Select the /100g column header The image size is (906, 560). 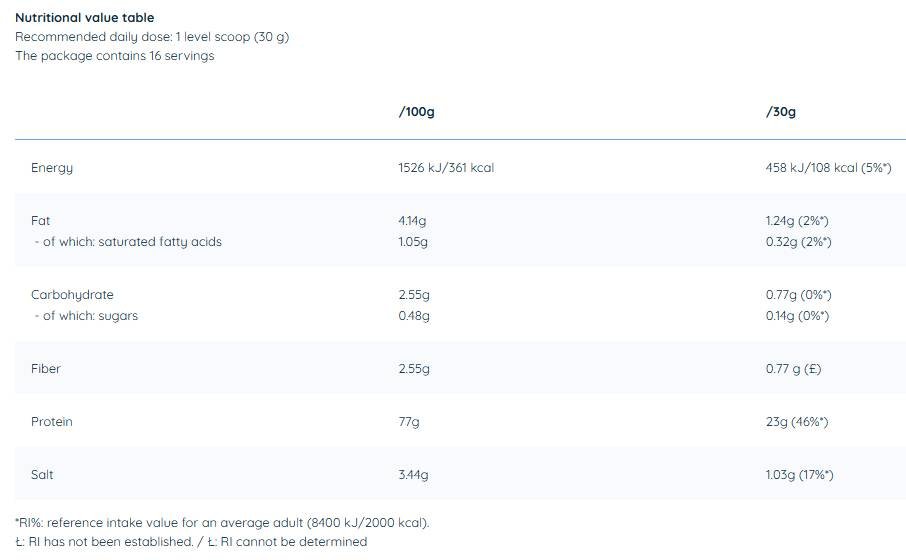(x=416, y=112)
